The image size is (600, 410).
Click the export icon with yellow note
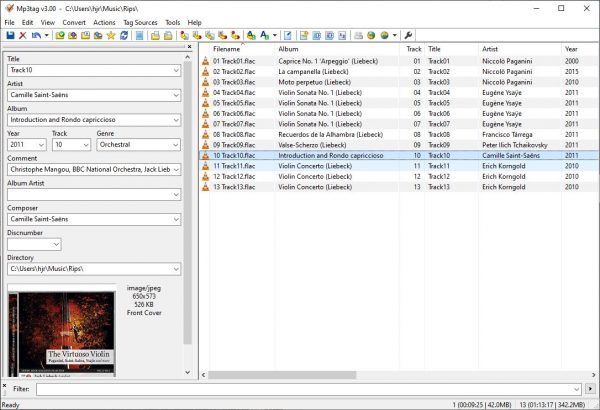pos(304,36)
